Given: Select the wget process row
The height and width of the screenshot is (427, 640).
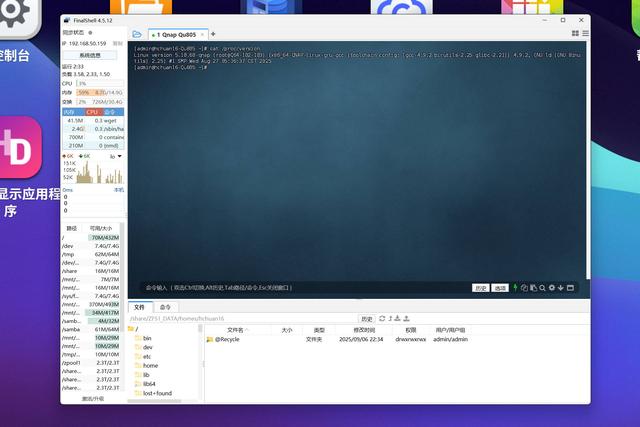Looking at the screenshot, I should (x=93, y=121).
